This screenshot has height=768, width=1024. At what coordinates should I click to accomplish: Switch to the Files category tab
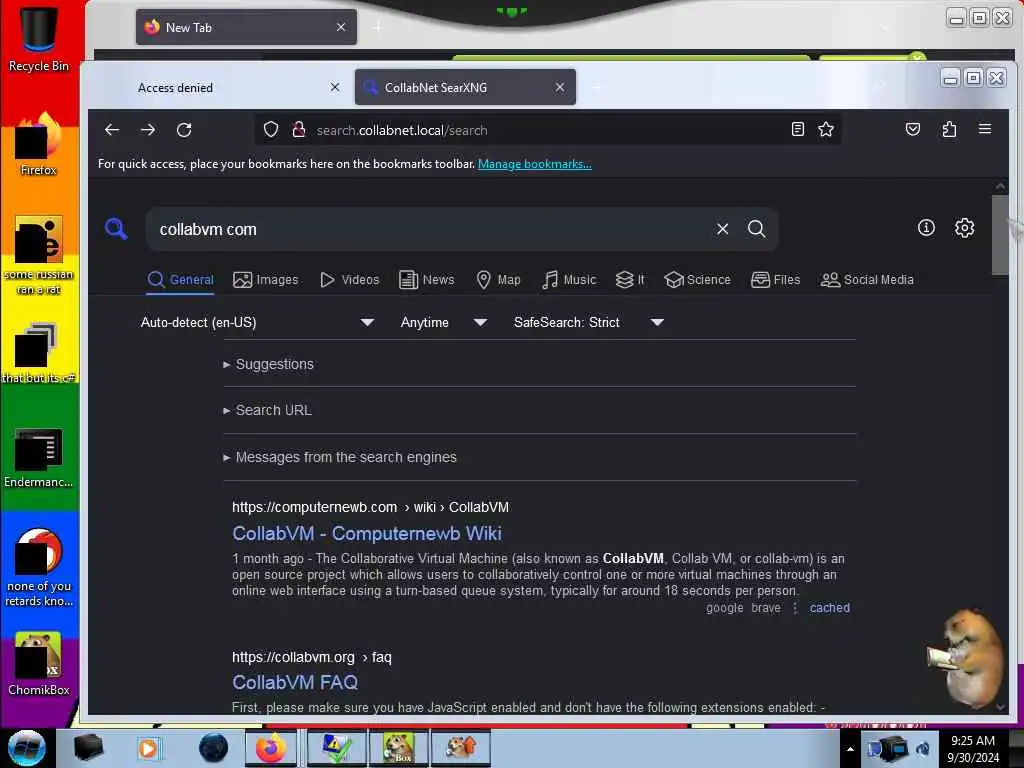click(775, 280)
